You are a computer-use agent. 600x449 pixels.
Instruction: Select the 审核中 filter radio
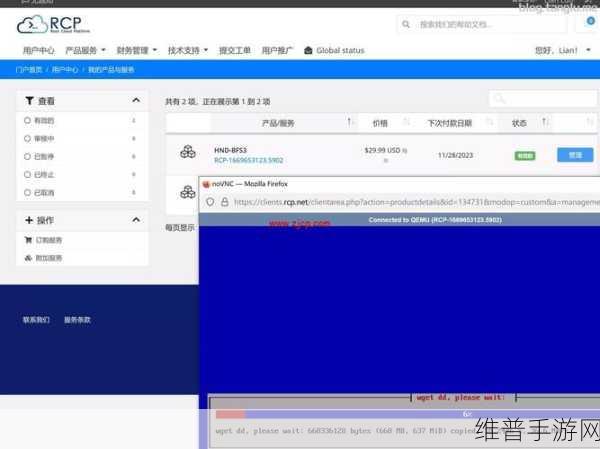(x=27, y=138)
